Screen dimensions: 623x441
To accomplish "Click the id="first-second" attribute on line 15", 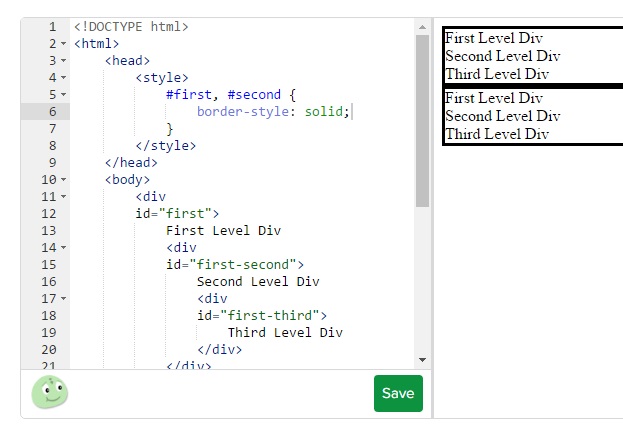I will [231, 265].
